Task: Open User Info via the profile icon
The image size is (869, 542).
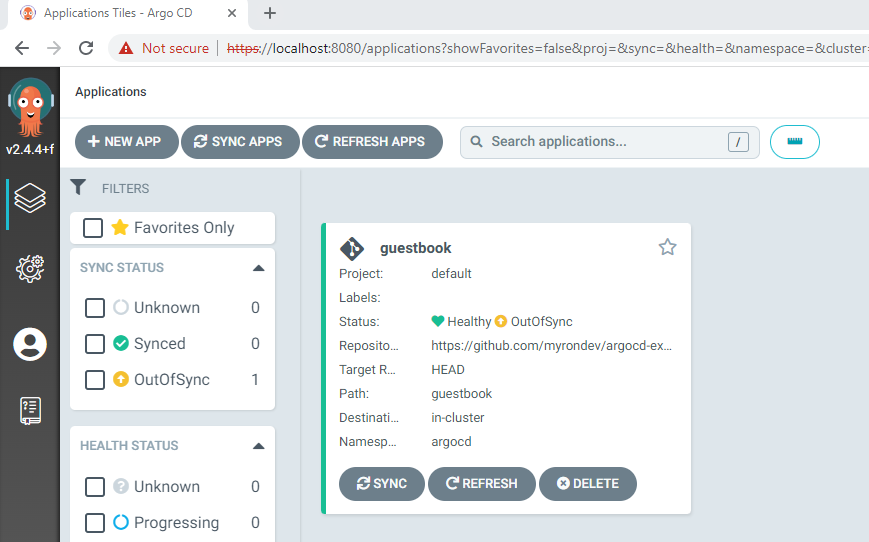Action: [x=30, y=344]
